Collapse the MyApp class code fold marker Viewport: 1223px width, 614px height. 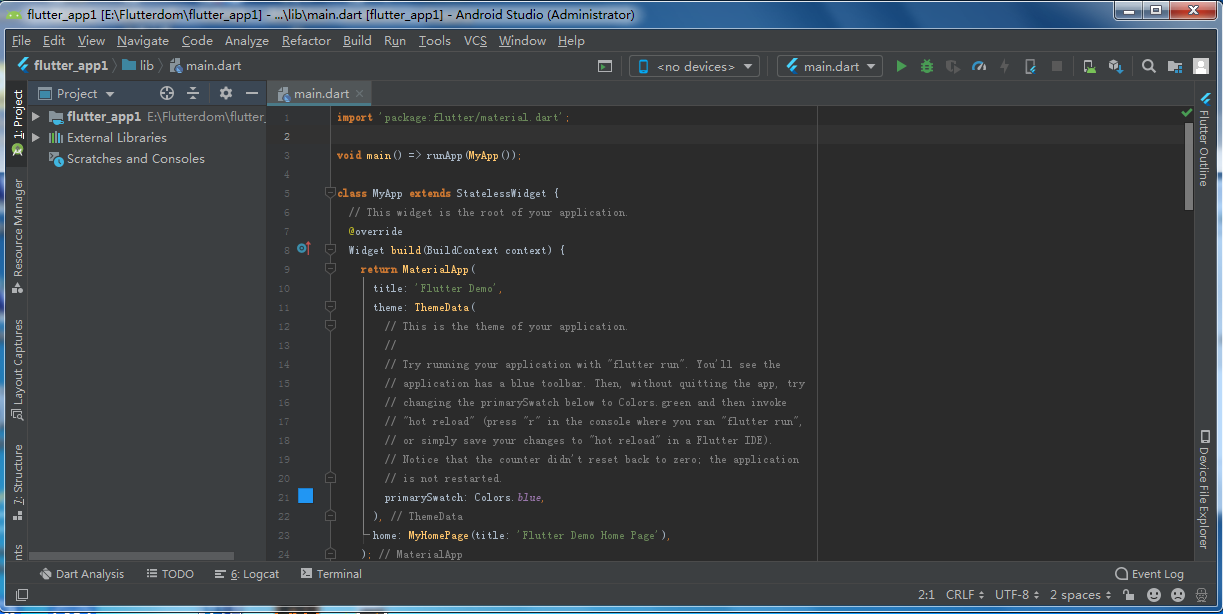[x=330, y=193]
